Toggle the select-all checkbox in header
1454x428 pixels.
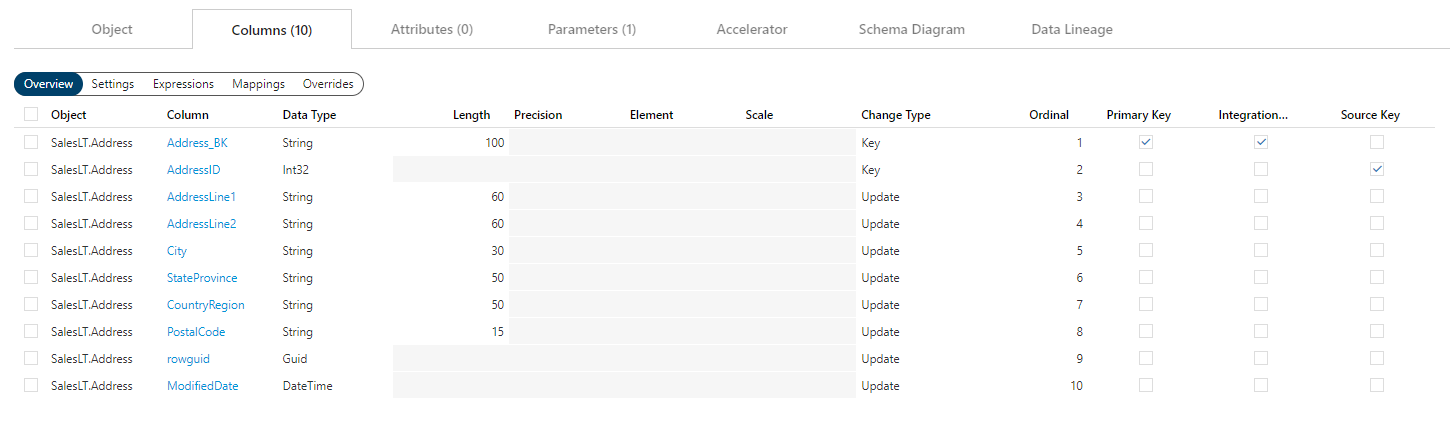click(31, 115)
